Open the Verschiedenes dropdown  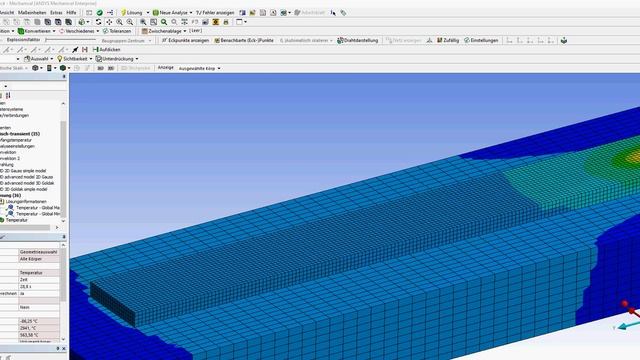pyautogui.click(x=79, y=31)
